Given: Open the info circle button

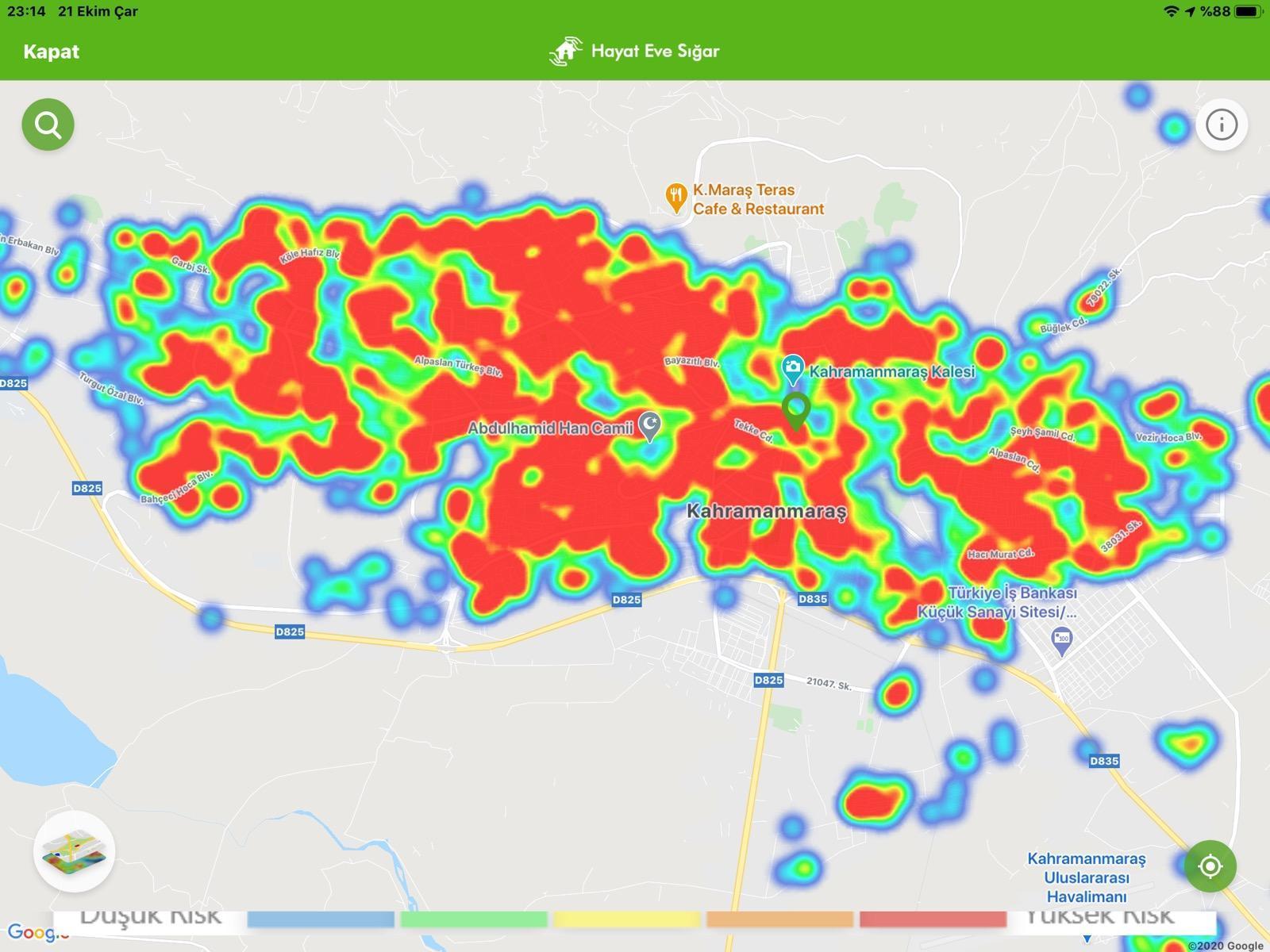Looking at the screenshot, I should point(1221,125).
